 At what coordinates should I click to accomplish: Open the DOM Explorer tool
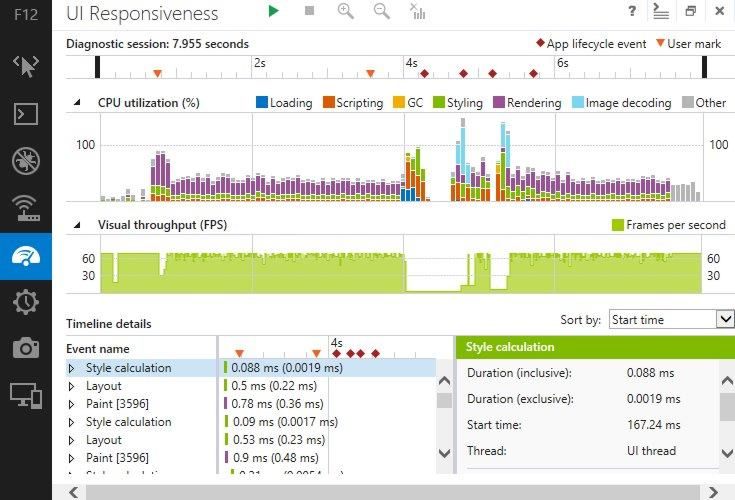pyautogui.click(x=25, y=65)
